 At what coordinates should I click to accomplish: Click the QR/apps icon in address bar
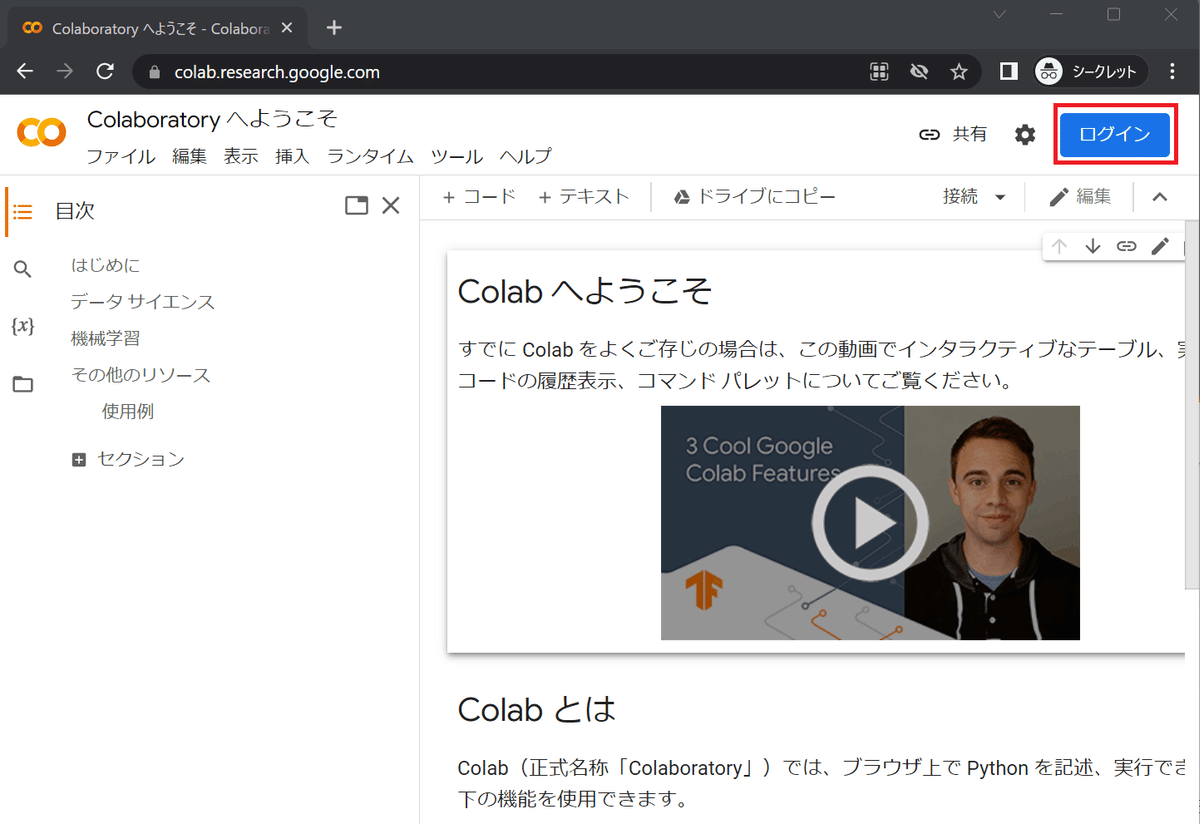tap(879, 72)
